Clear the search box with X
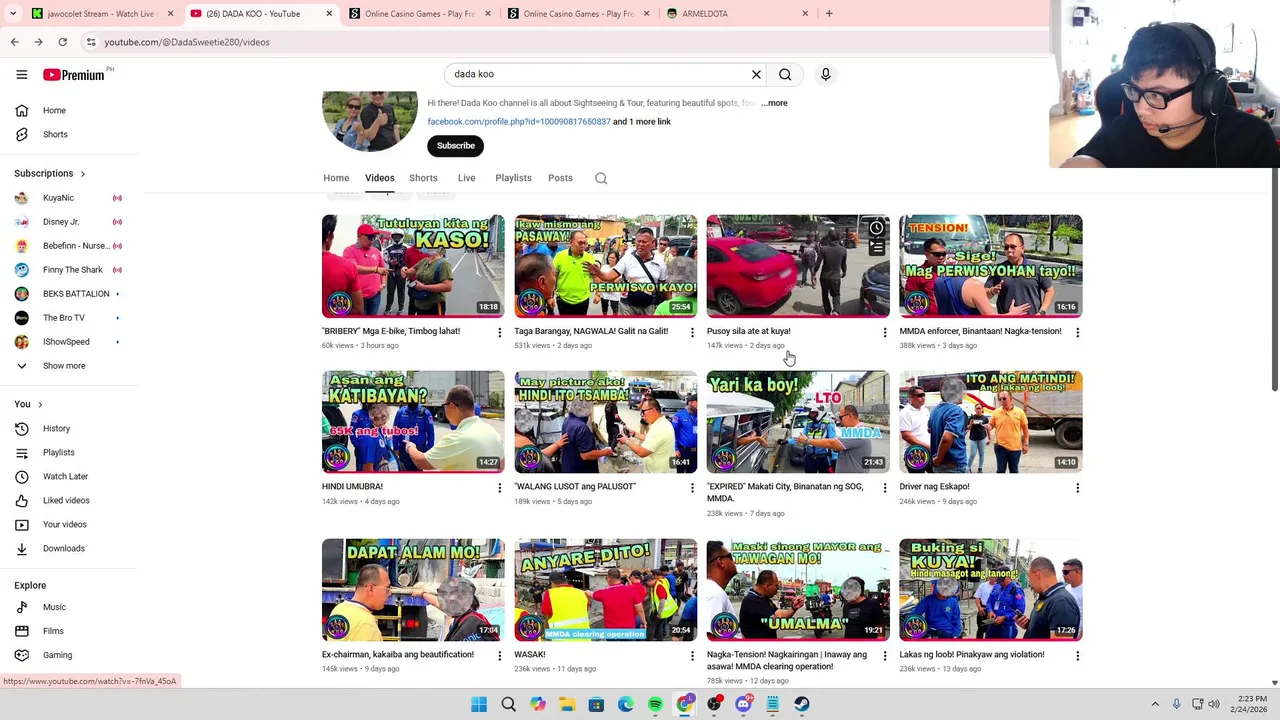Viewport: 1280px width, 720px height. pos(756,74)
